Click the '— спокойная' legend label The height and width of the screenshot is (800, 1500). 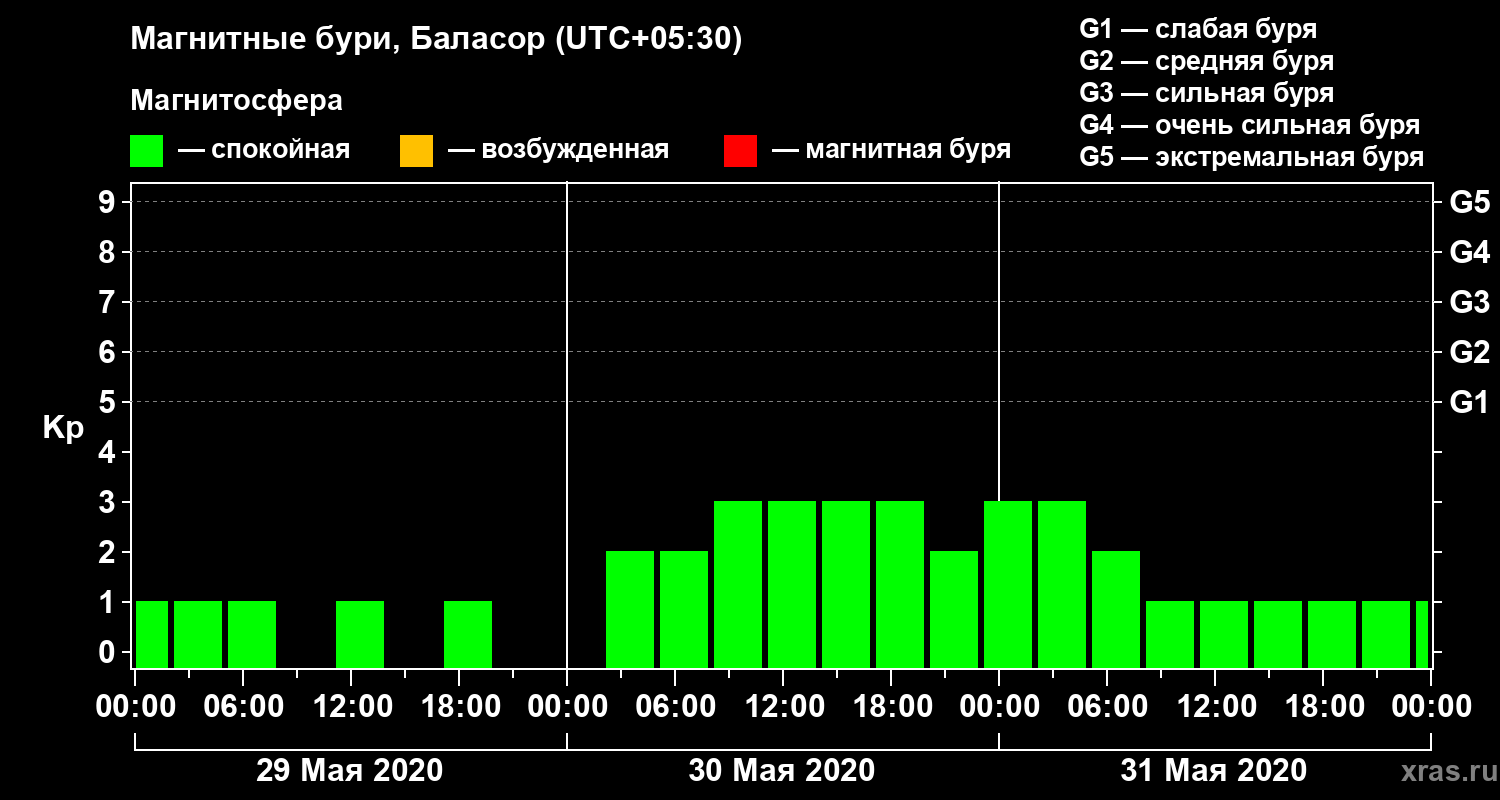[x=264, y=150]
